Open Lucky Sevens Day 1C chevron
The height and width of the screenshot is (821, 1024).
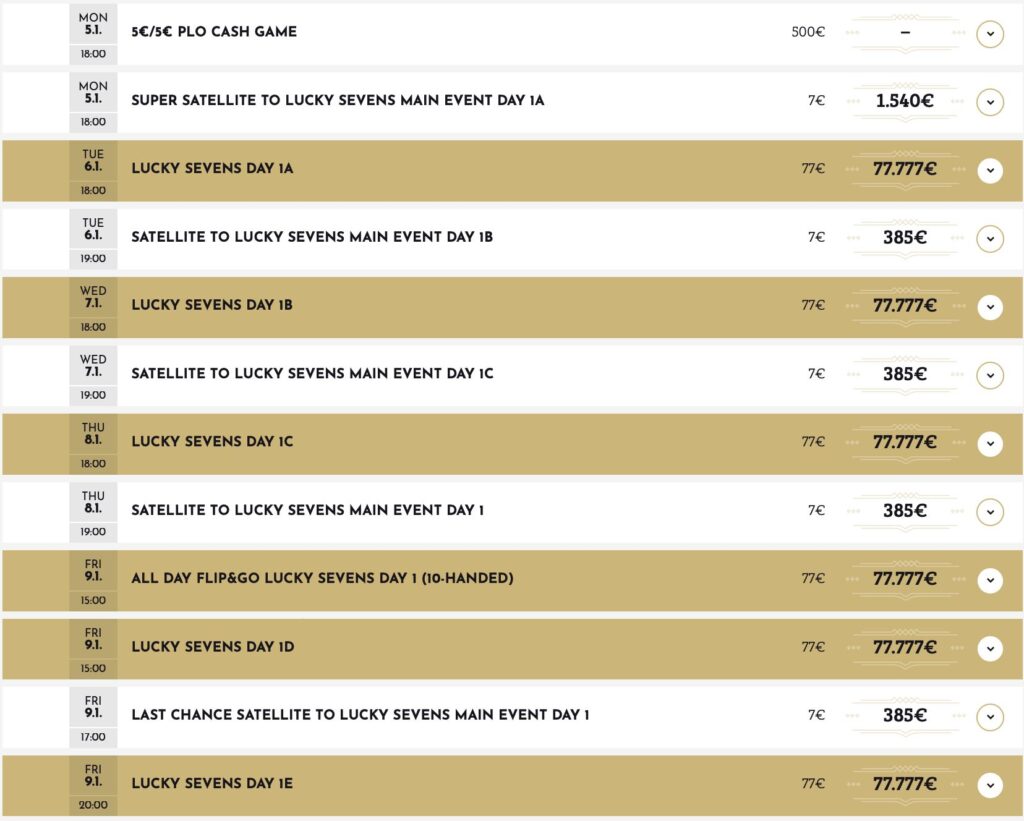click(989, 443)
